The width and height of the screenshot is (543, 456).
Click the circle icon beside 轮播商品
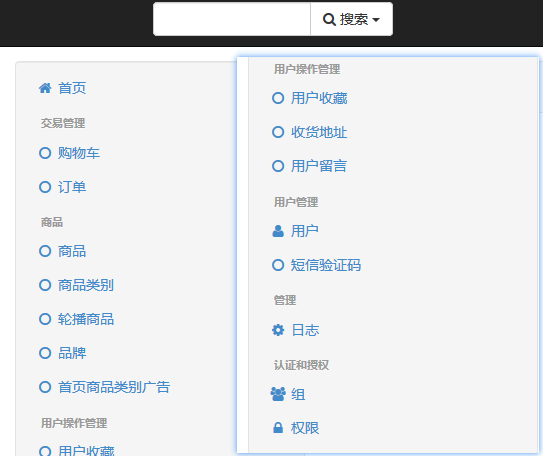coord(45,319)
